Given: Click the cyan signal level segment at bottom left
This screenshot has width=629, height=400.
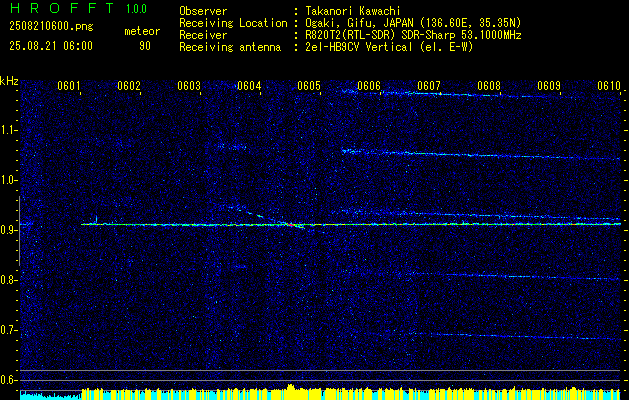Looking at the screenshot, I should point(51,396).
